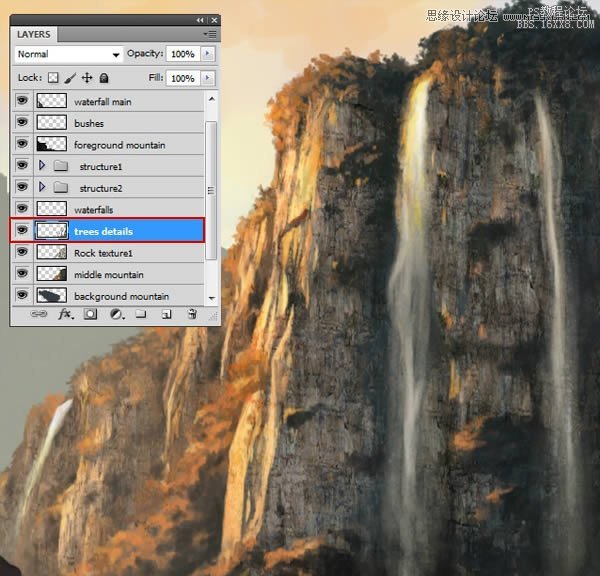Select the trees details layer
This screenshot has width=600, height=576.
108,231
